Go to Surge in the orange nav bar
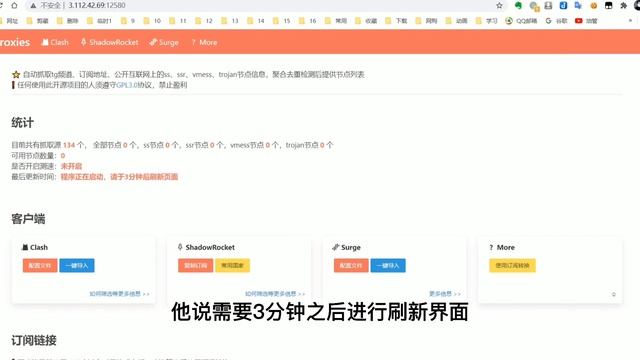Screen dimensions: 640x360 tap(164, 42)
